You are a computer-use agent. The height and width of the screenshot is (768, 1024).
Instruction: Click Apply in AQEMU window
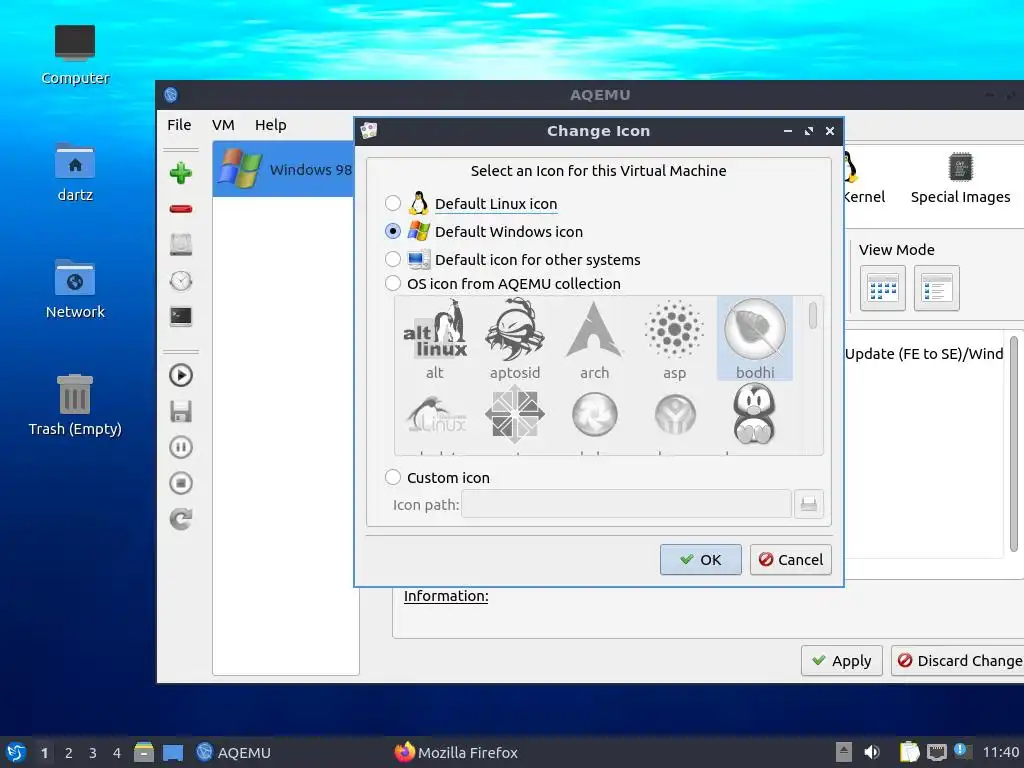click(x=841, y=661)
